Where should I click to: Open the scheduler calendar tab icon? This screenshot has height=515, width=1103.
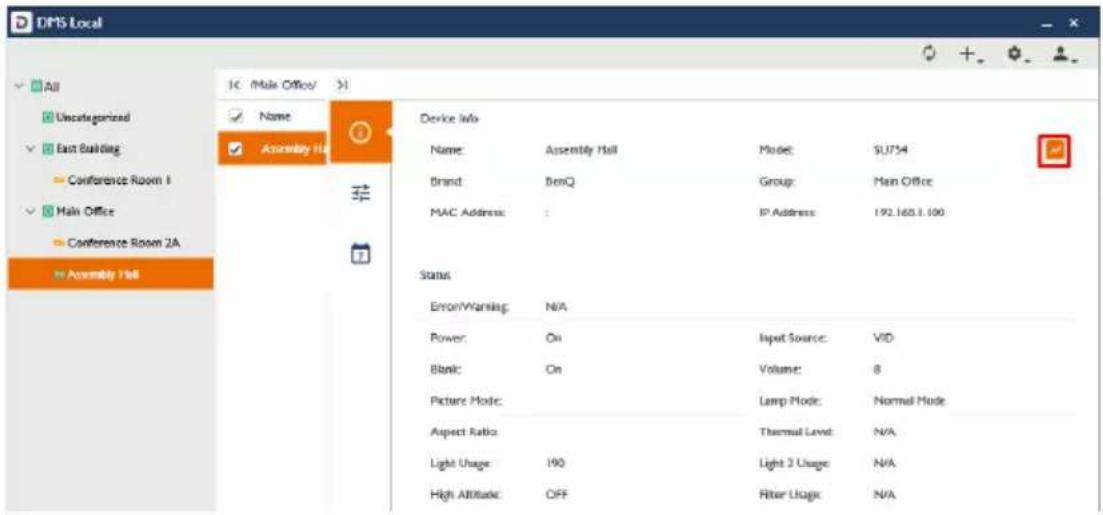[360, 253]
